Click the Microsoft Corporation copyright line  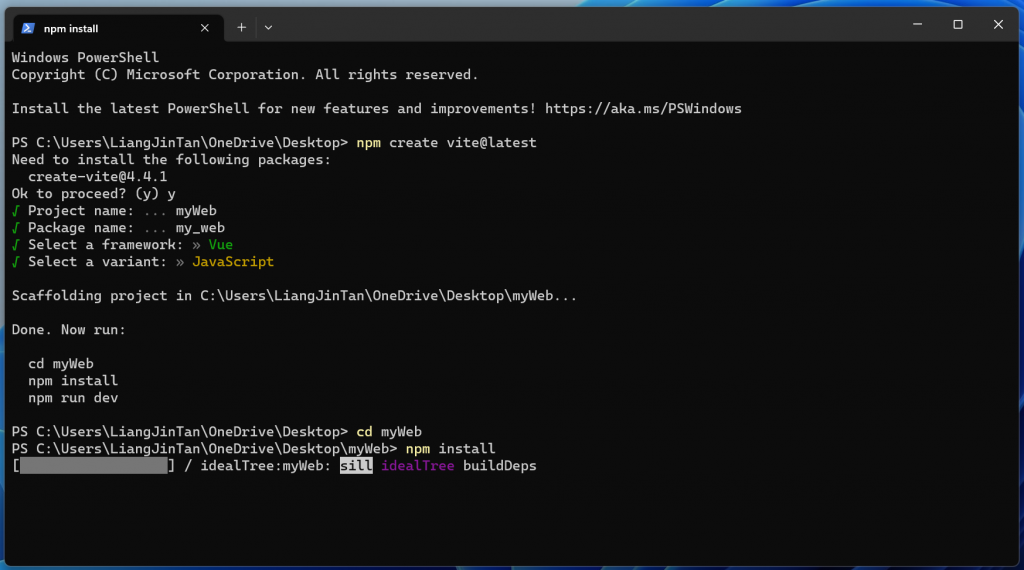[245, 74]
